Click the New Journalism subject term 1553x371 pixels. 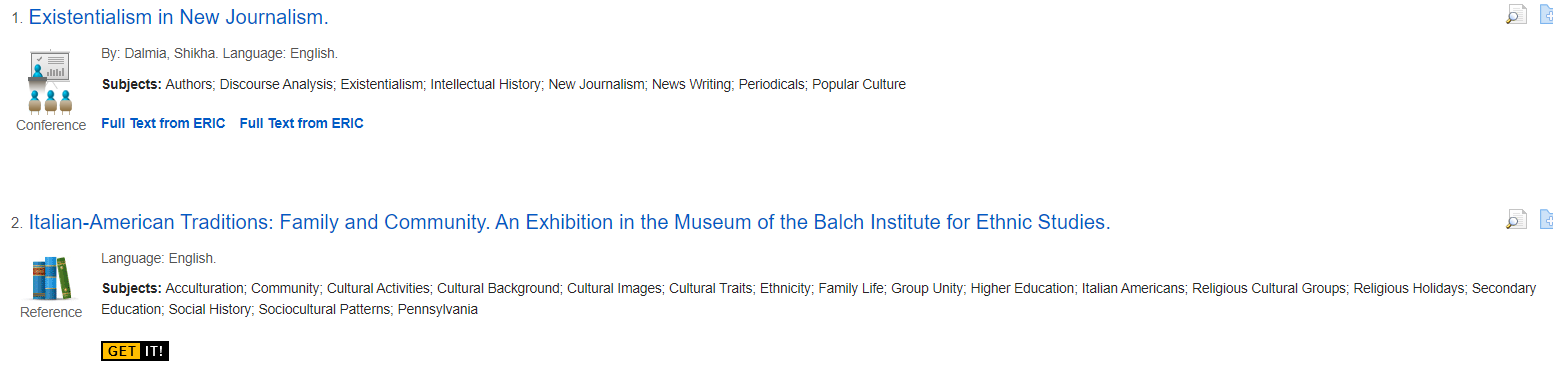coord(596,84)
